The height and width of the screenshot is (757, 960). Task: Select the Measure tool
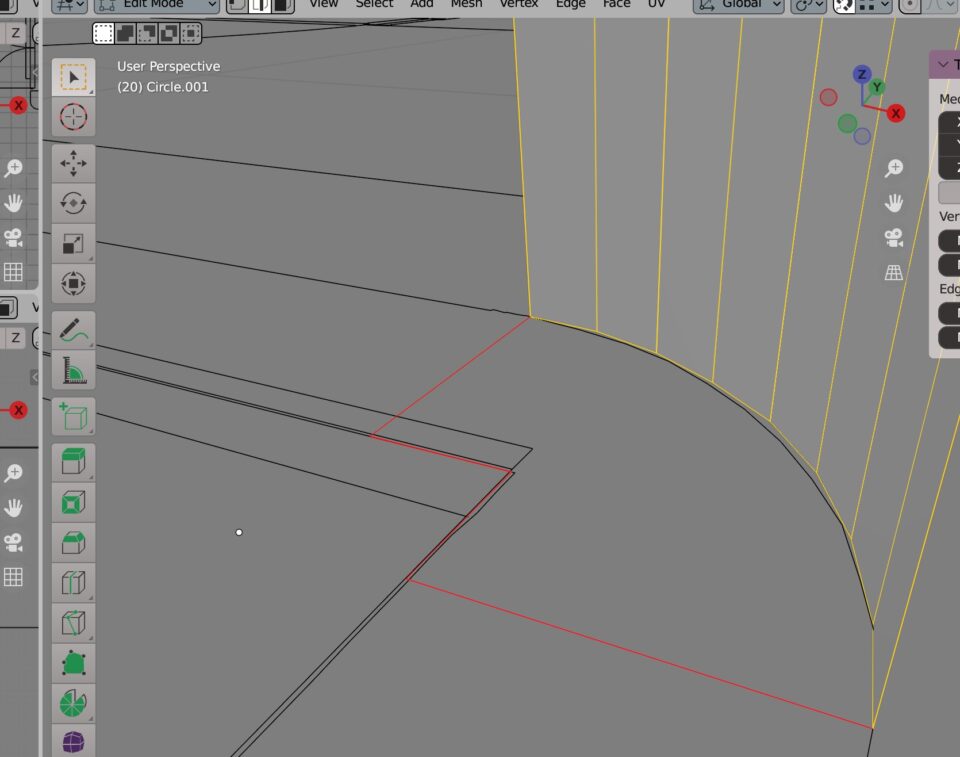coord(73,369)
